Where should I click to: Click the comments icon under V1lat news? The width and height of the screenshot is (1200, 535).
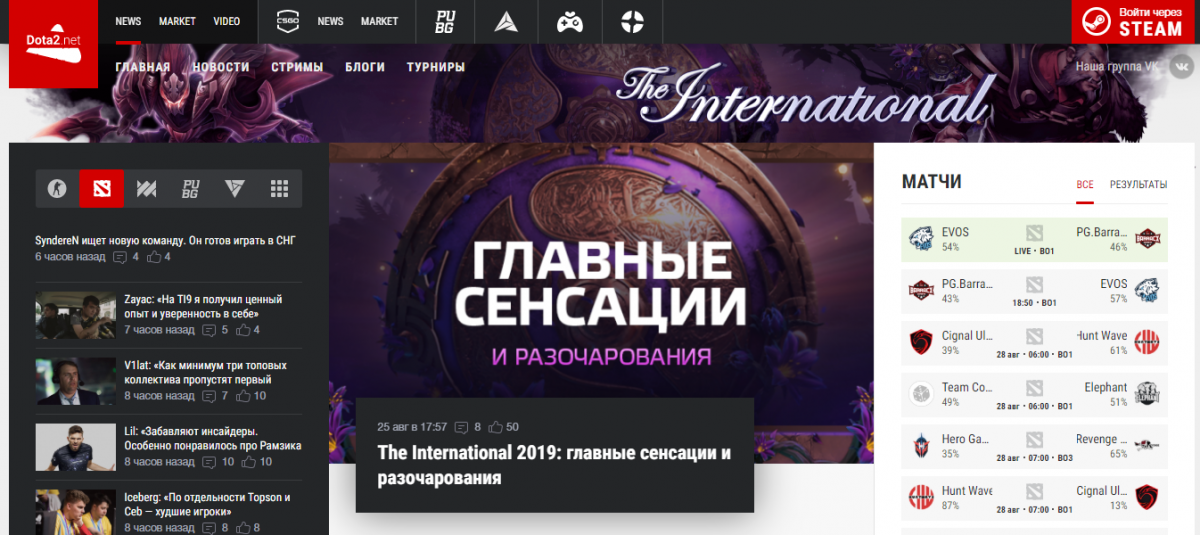pyautogui.click(x=209, y=396)
